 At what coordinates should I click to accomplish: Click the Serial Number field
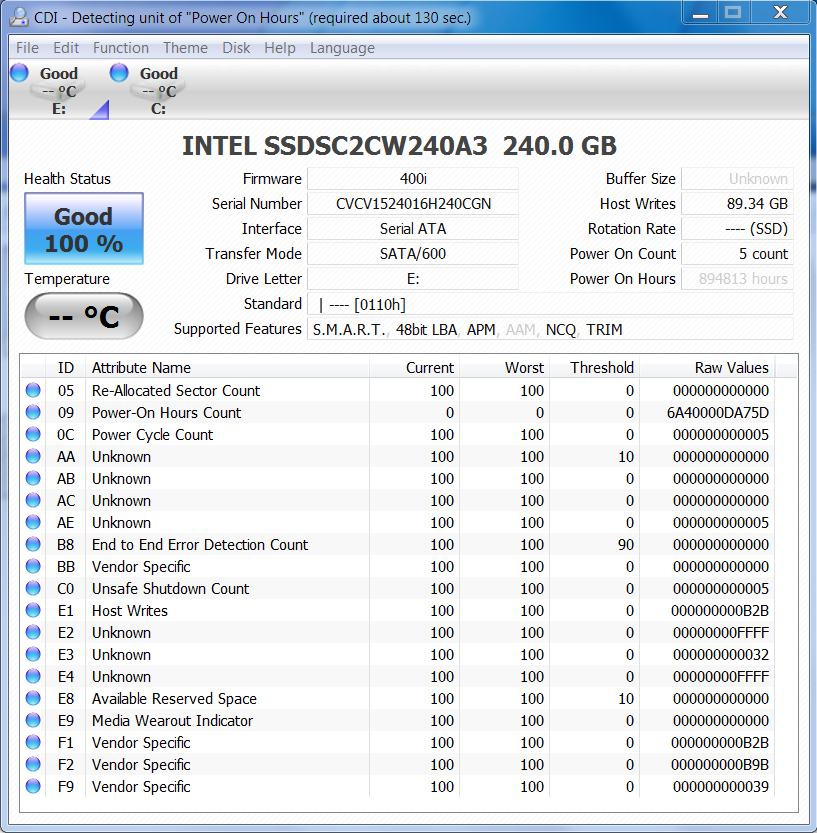(412, 204)
